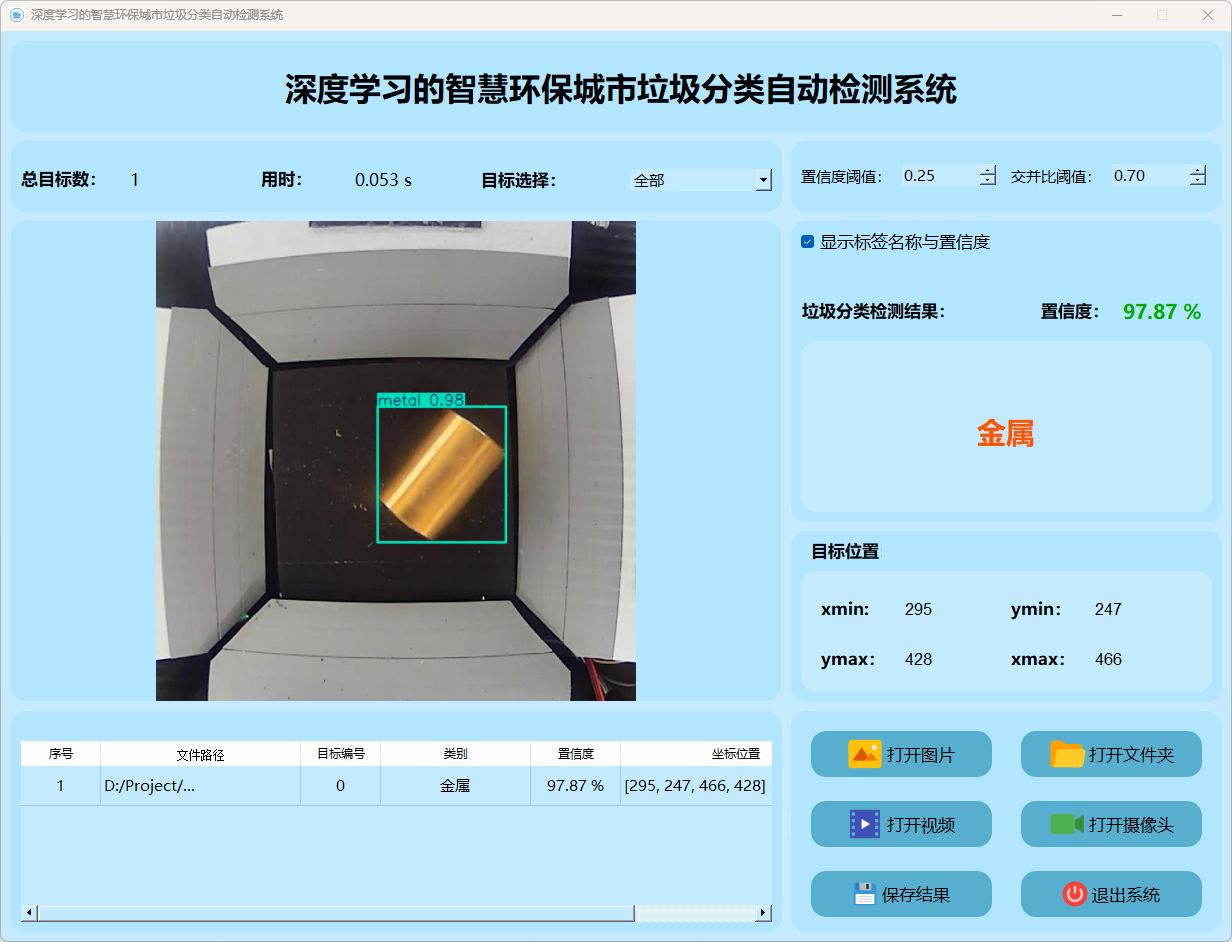This screenshot has height=942, width=1232.
Task: Click the picture icon on 打开图片
Action: click(x=864, y=754)
